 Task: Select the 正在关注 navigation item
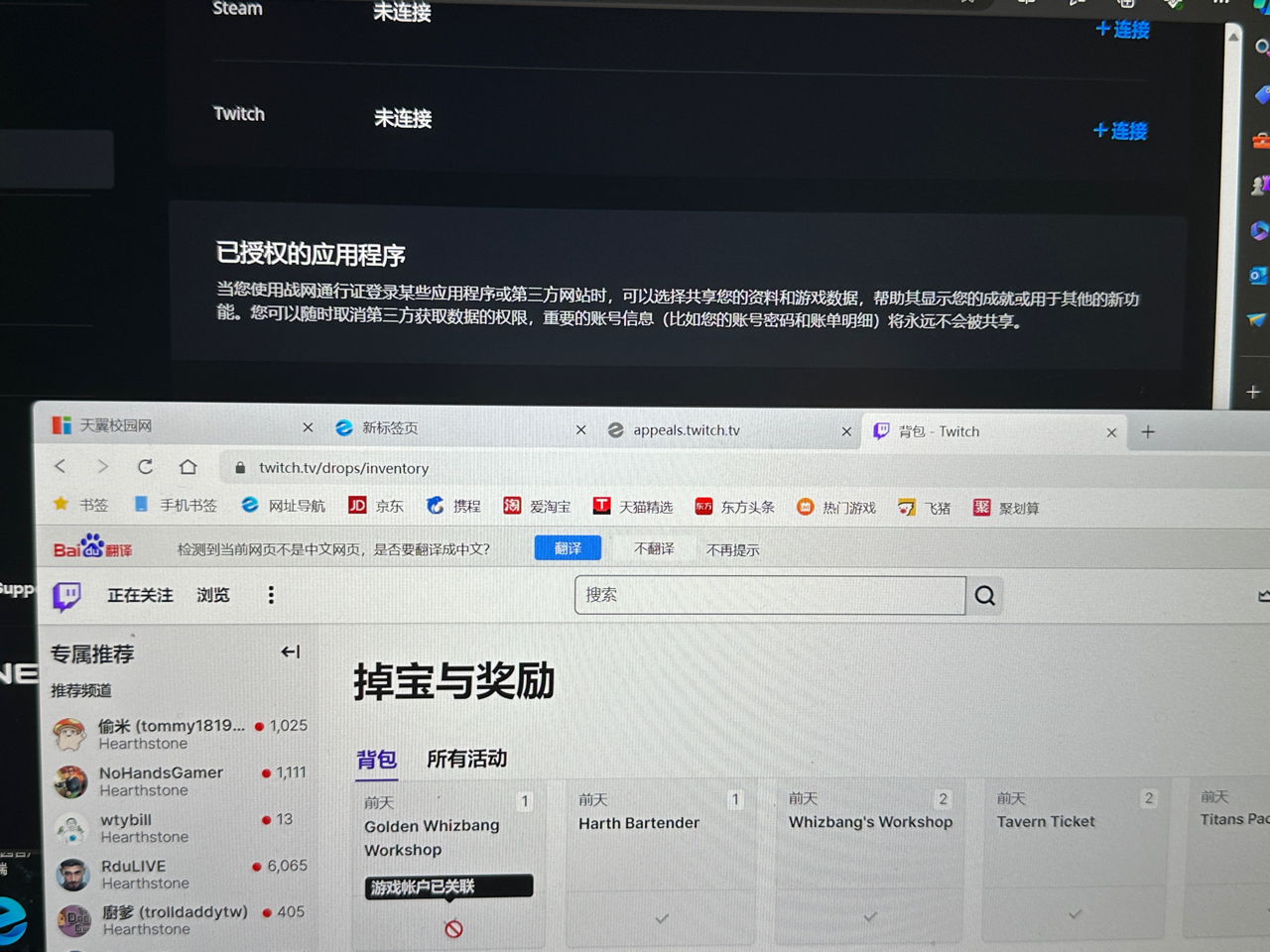[139, 595]
